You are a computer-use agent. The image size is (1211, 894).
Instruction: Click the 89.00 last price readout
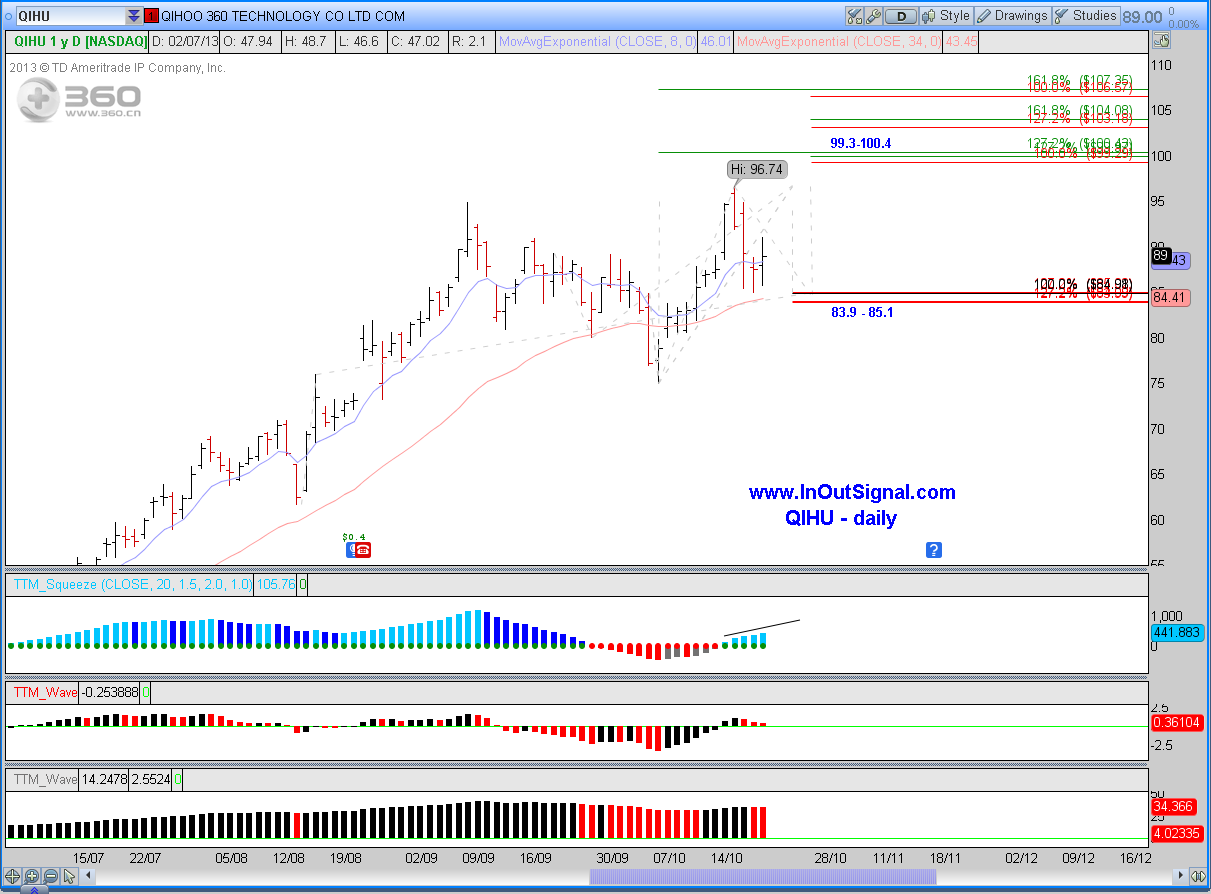point(1141,16)
